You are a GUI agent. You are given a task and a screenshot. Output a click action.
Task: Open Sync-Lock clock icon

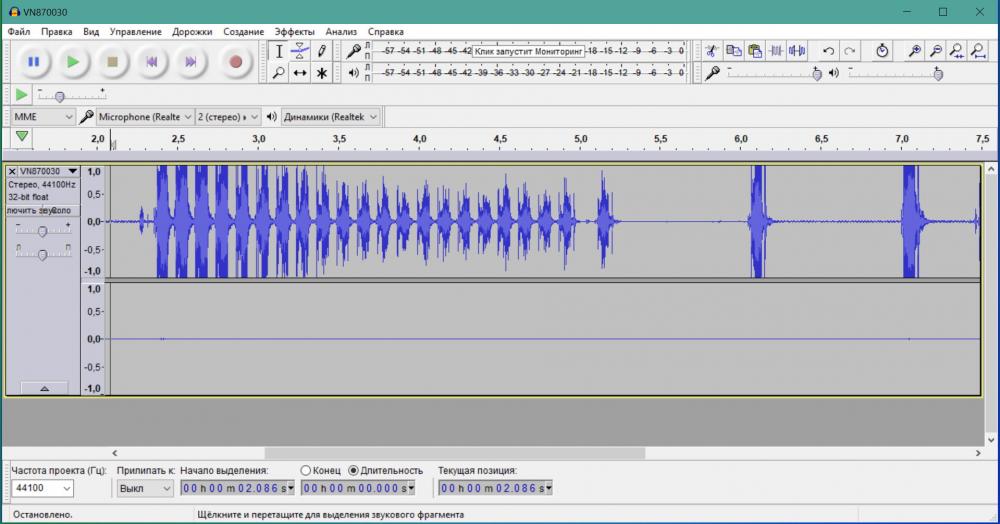[882, 51]
